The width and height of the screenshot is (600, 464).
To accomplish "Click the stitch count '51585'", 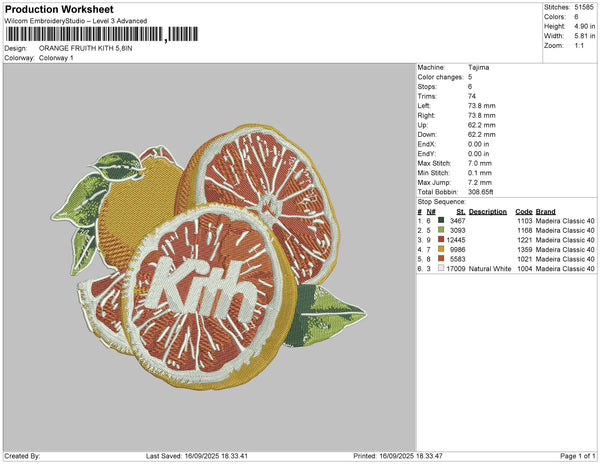I will point(584,7).
